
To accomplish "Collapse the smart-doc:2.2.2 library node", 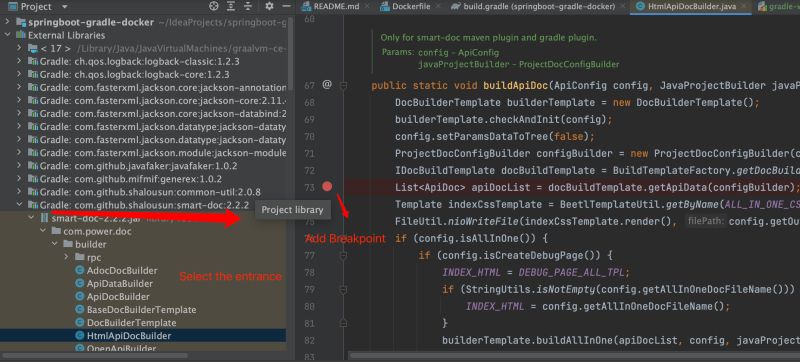I will tap(19, 205).
